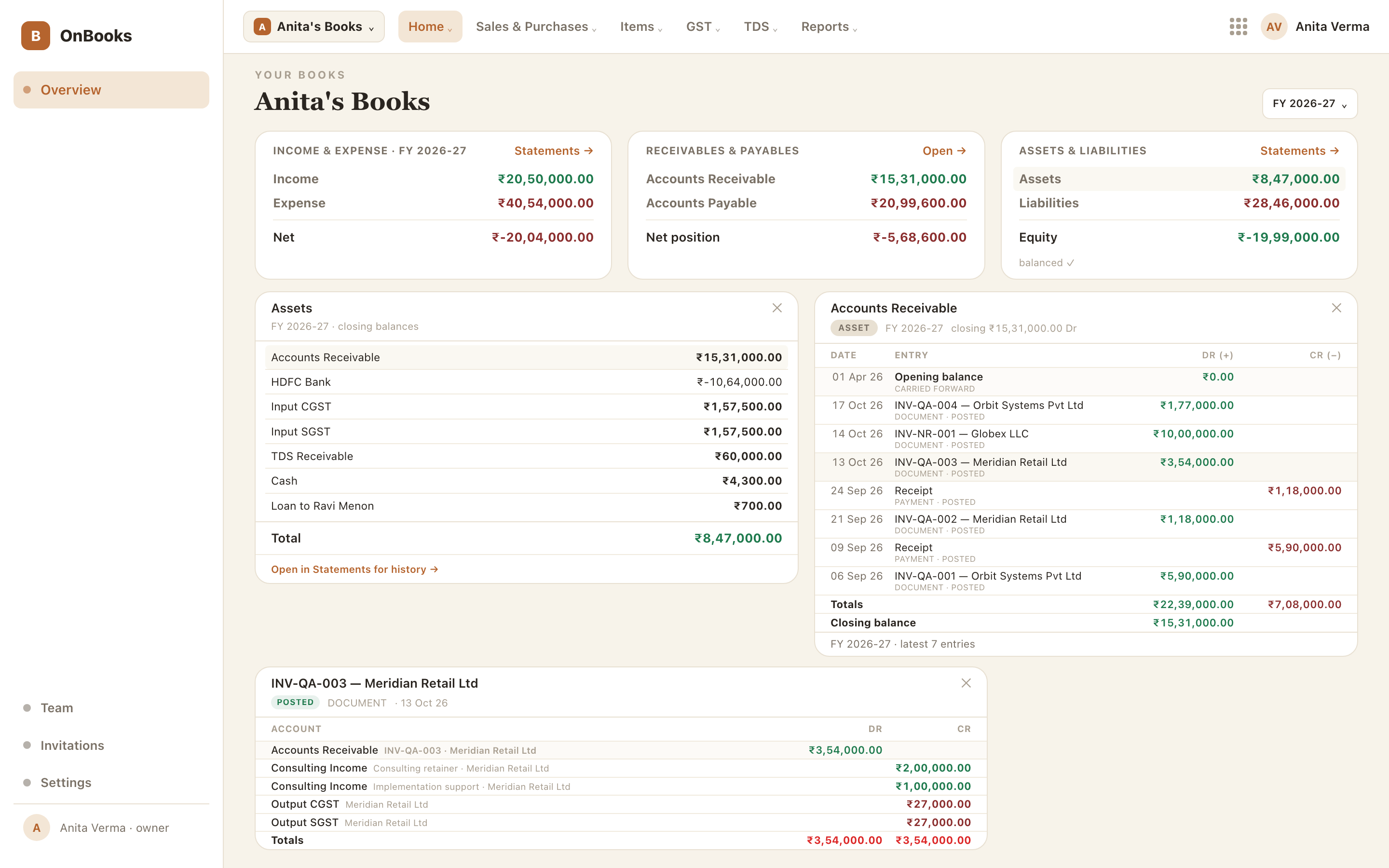Click the owner avatar in sidebar footer

(37, 828)
